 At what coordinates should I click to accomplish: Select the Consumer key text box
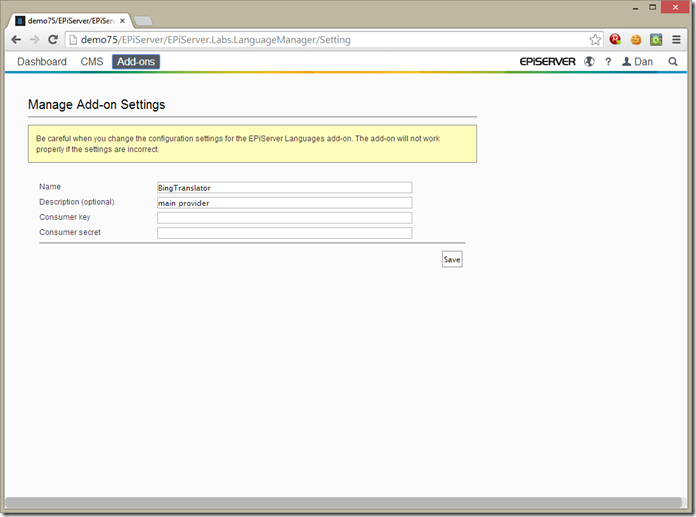(x=284, y=218)
